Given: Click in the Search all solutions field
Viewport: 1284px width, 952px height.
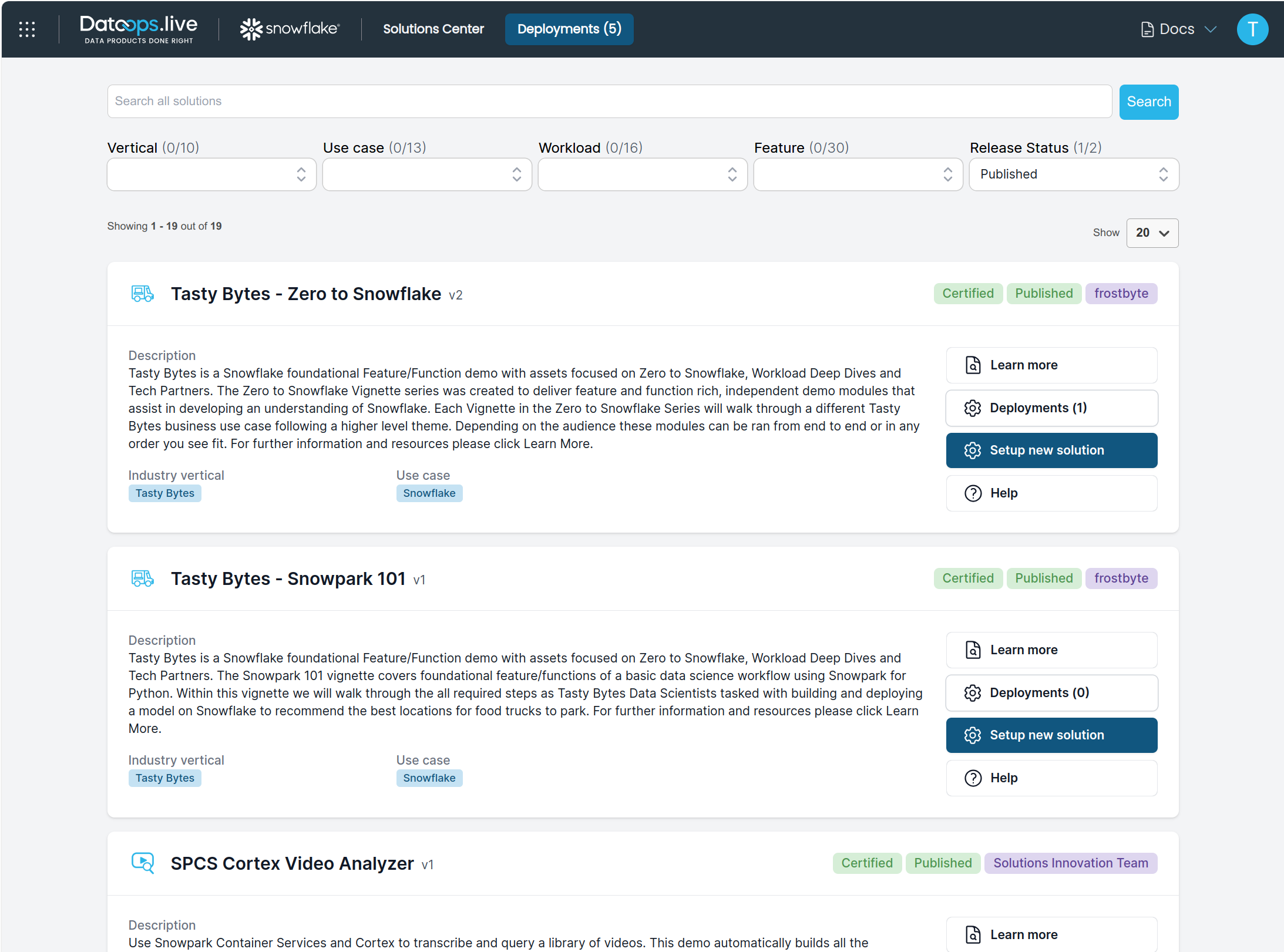Looking at the screenshot, I should (x=609, y=101).
